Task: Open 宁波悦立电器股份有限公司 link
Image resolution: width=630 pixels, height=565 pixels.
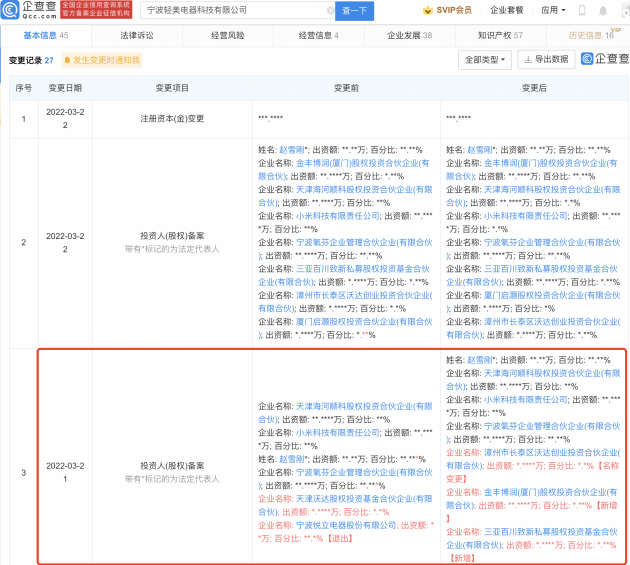Action: click(346, 526)
